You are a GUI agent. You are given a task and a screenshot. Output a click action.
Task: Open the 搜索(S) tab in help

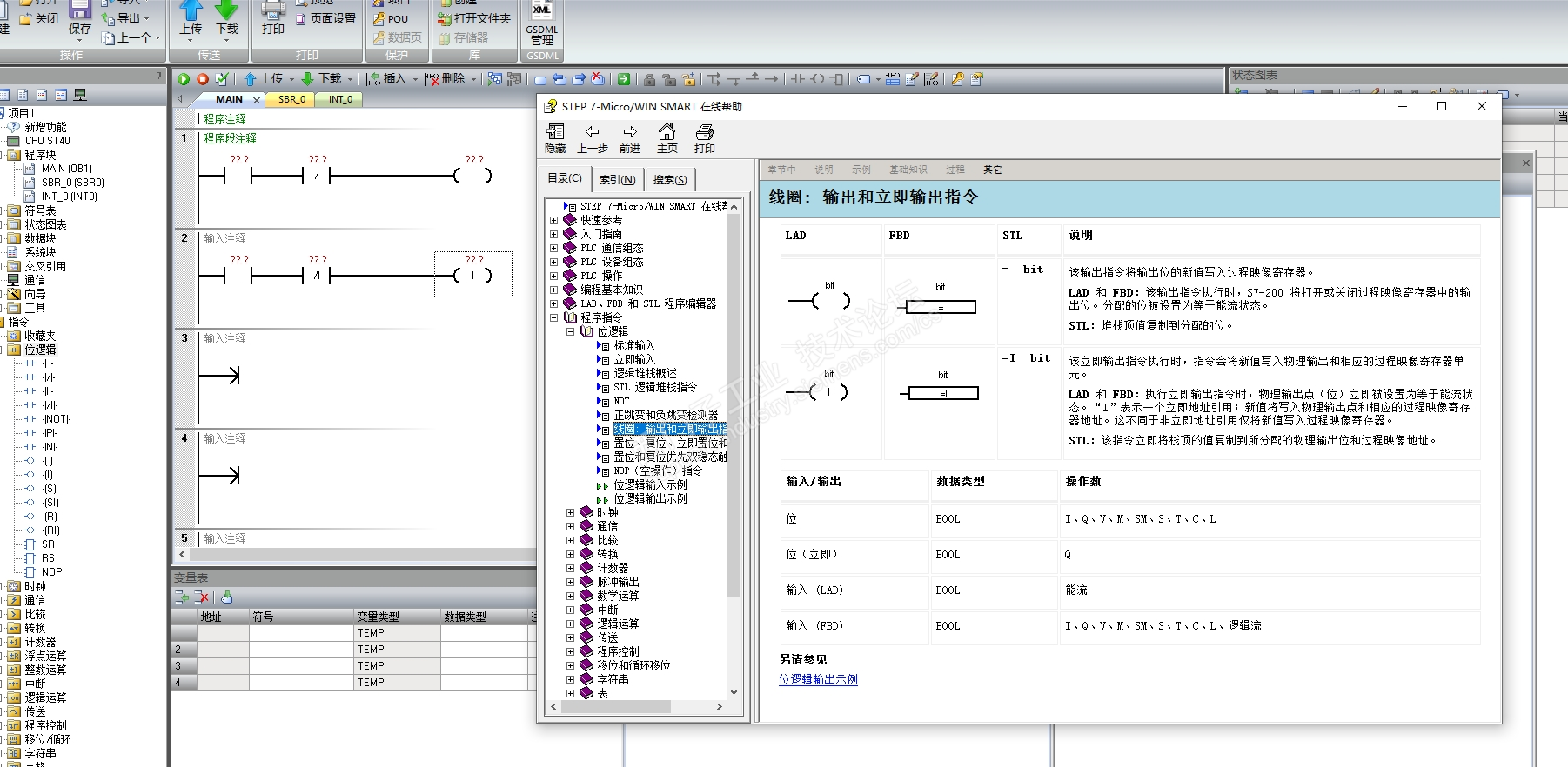pyautogui.click(x=670, y=179)
